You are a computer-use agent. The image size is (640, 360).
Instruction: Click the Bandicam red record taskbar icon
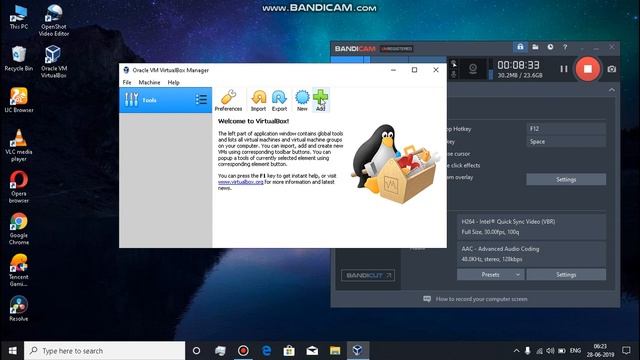(x=243, y=351)
